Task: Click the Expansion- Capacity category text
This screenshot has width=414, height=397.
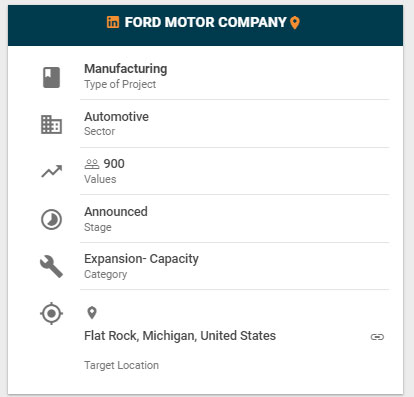Action: (x=141, y=259)
